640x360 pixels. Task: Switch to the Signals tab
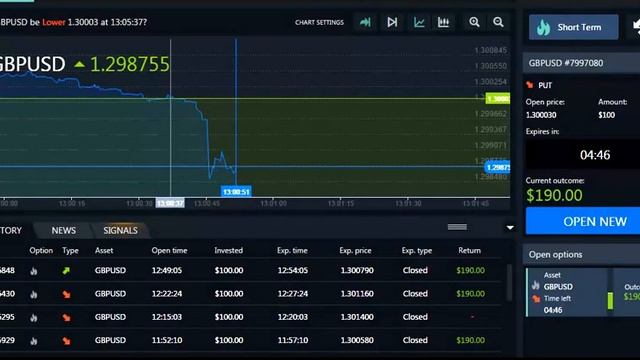120,231
